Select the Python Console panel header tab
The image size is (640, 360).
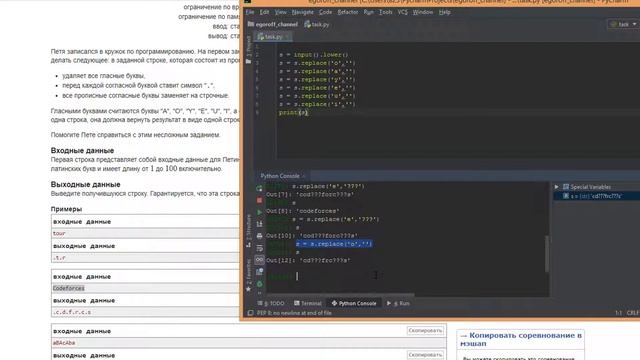[280, 176]
